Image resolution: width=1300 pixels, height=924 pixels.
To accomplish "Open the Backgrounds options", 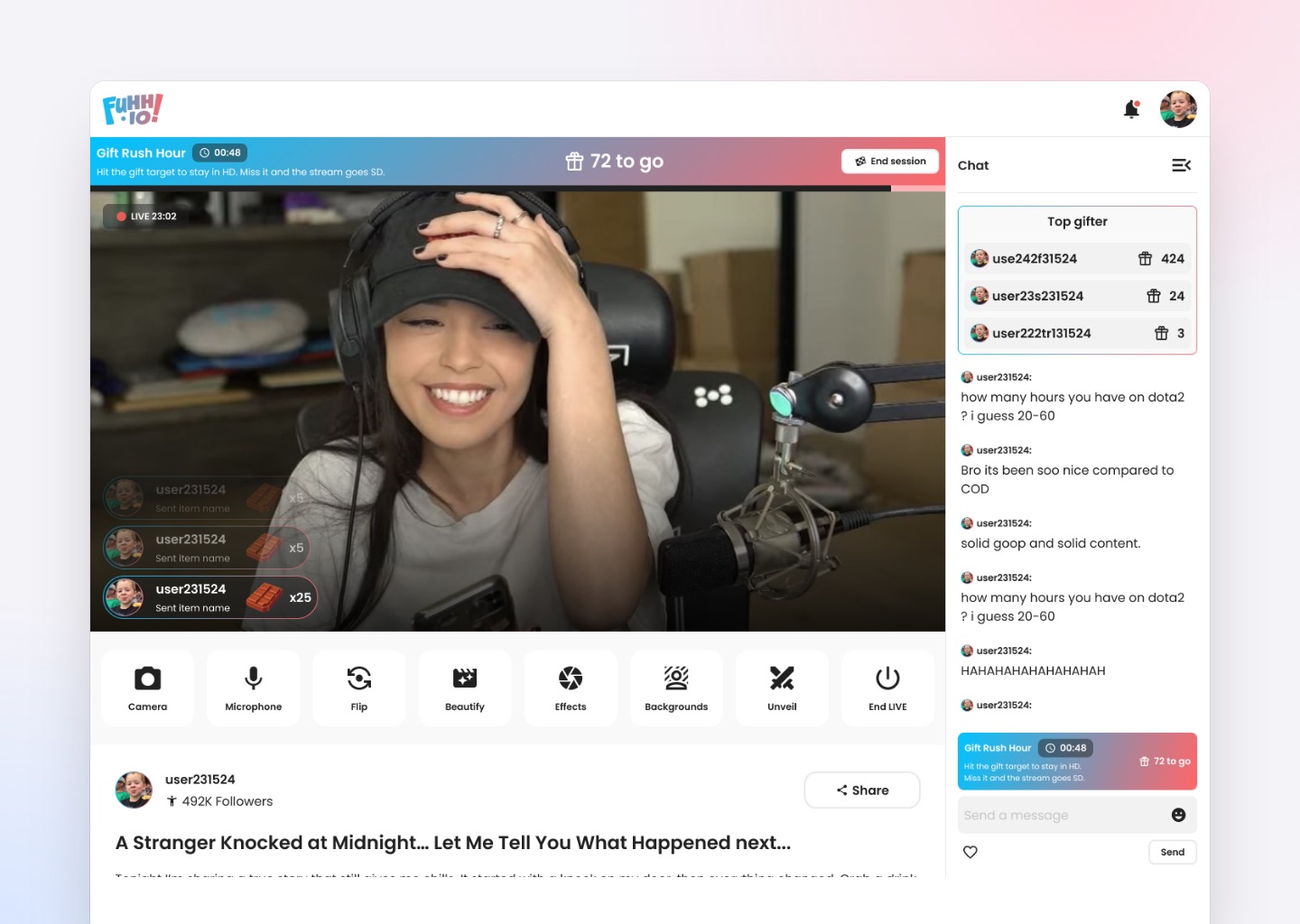I will click(x=676, y=688).
